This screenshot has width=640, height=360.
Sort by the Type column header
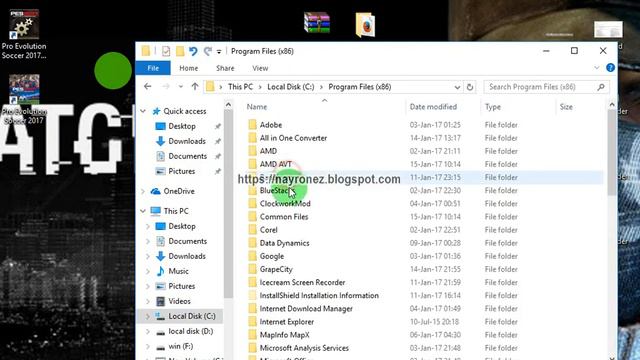[493, 107]
